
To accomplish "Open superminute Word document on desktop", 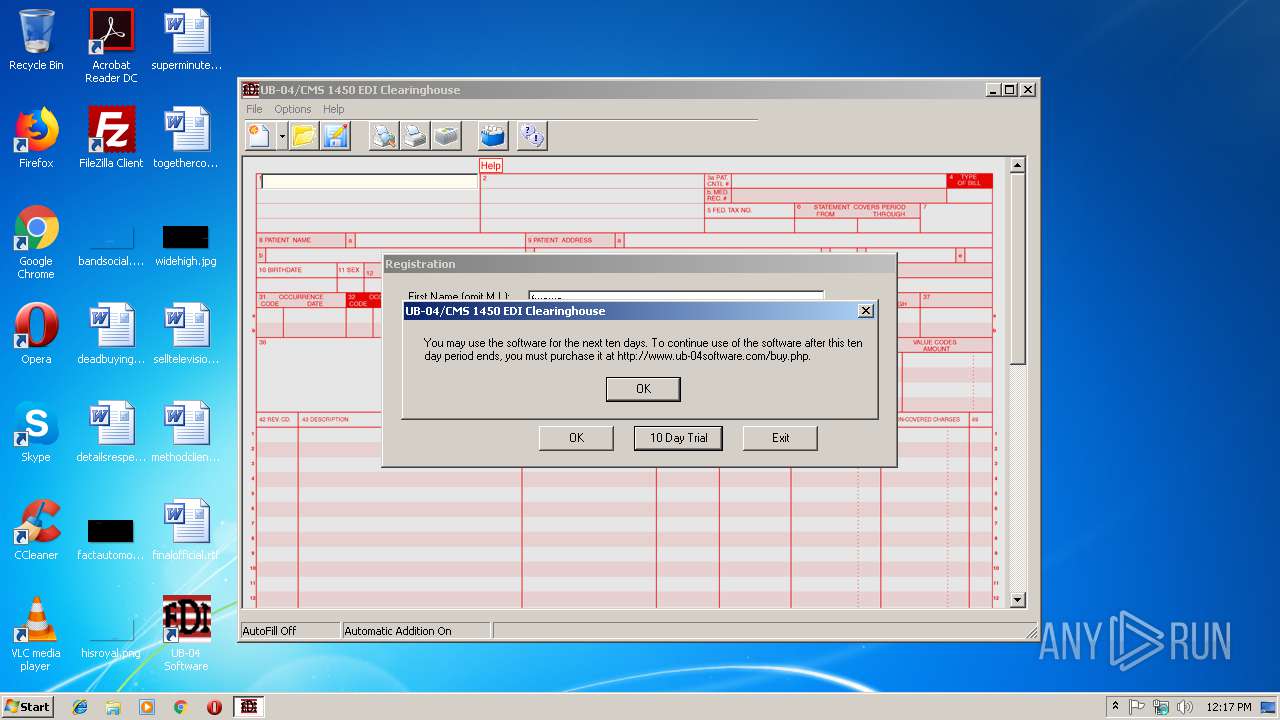I will click(186, 40).
